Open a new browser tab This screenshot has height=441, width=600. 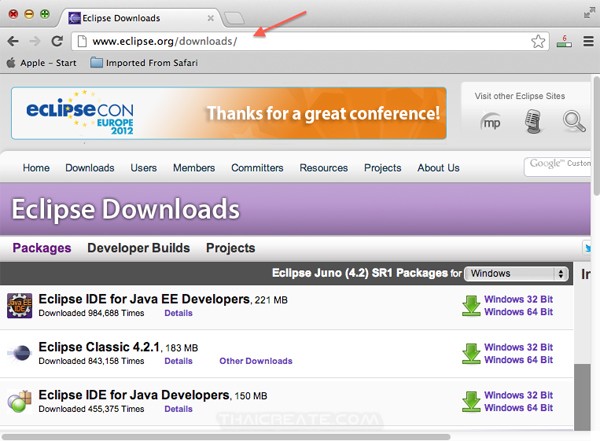click(x=234, y=18)
